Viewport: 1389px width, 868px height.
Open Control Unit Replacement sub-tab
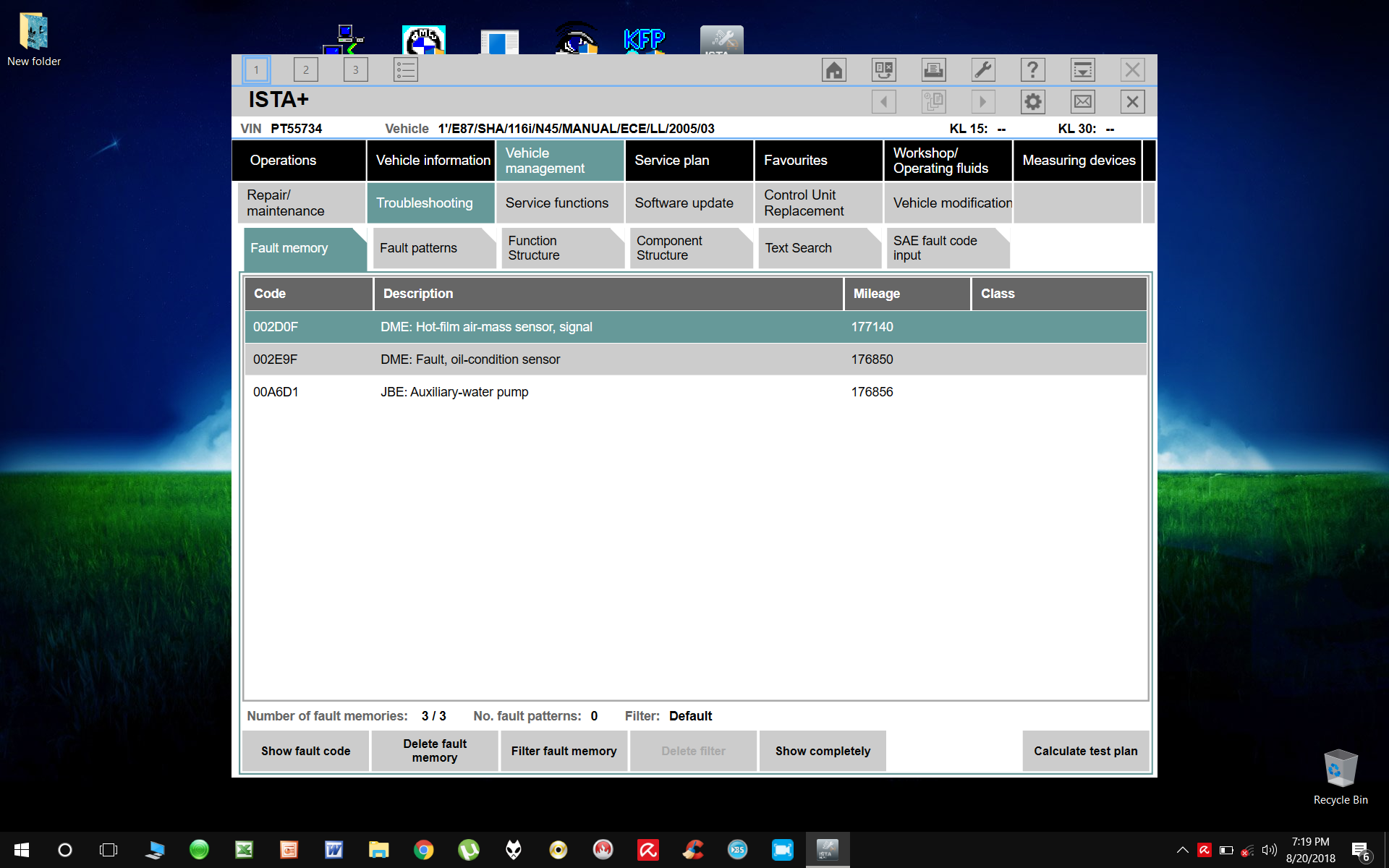[818, 203]
